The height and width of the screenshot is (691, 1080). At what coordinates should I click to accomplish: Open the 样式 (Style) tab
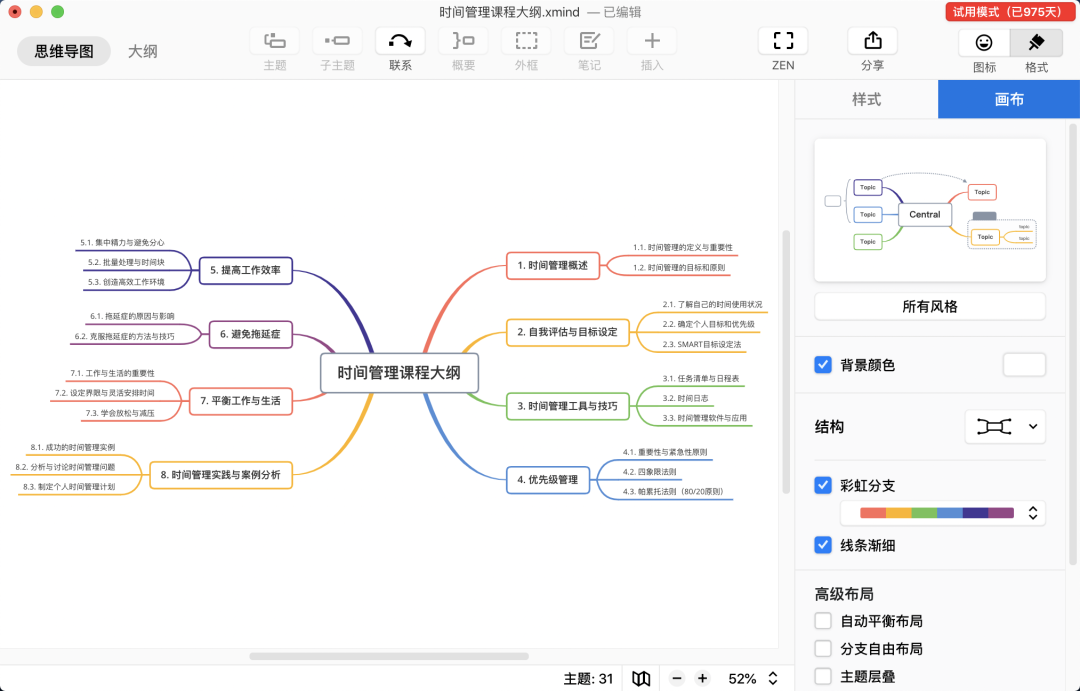coord(866,99)
